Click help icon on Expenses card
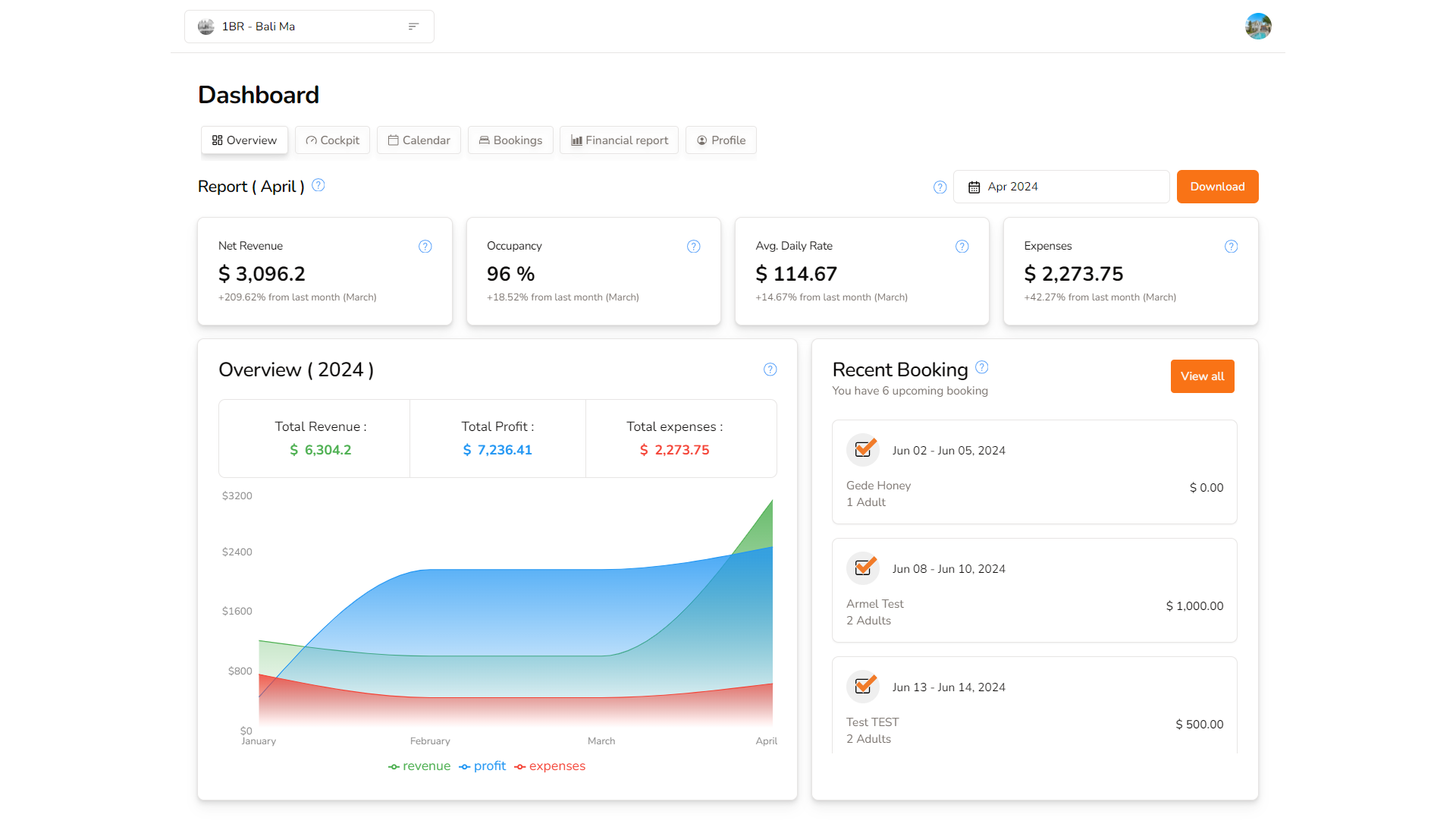The width and height of the screenshot is (1456, 827). point(1231,247)
